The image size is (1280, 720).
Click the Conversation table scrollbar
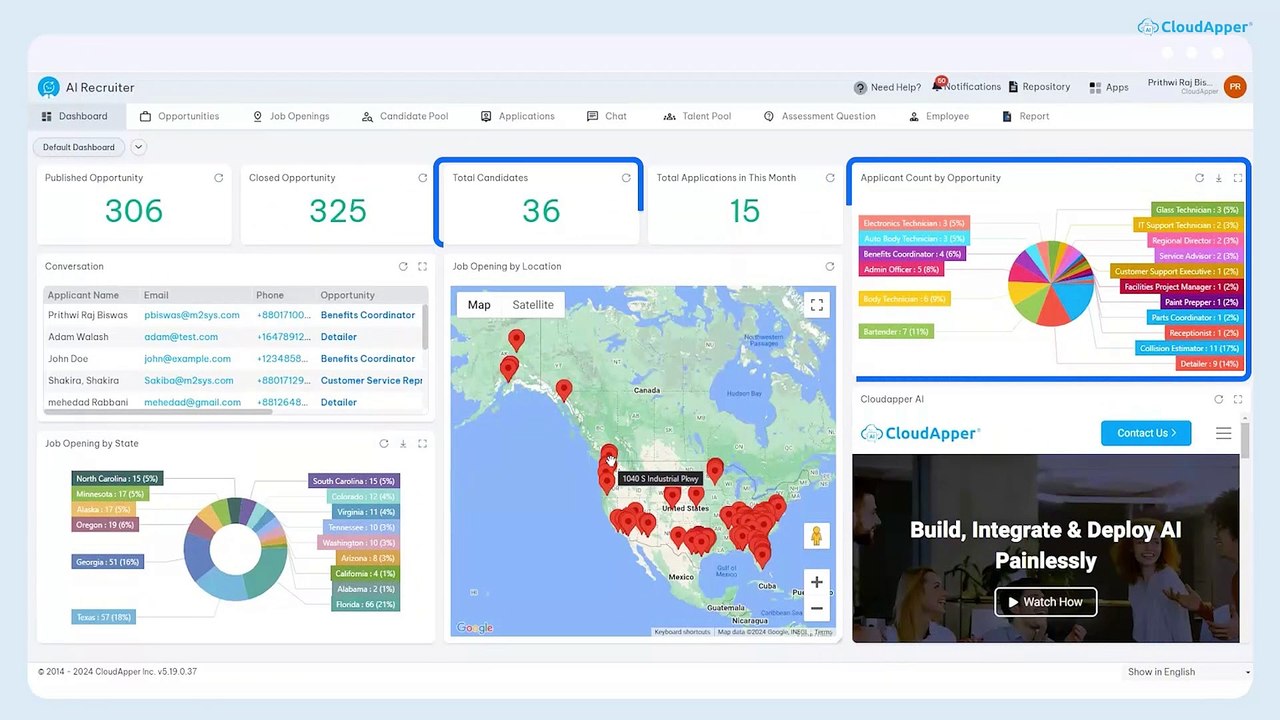click(x=426, y=326)
